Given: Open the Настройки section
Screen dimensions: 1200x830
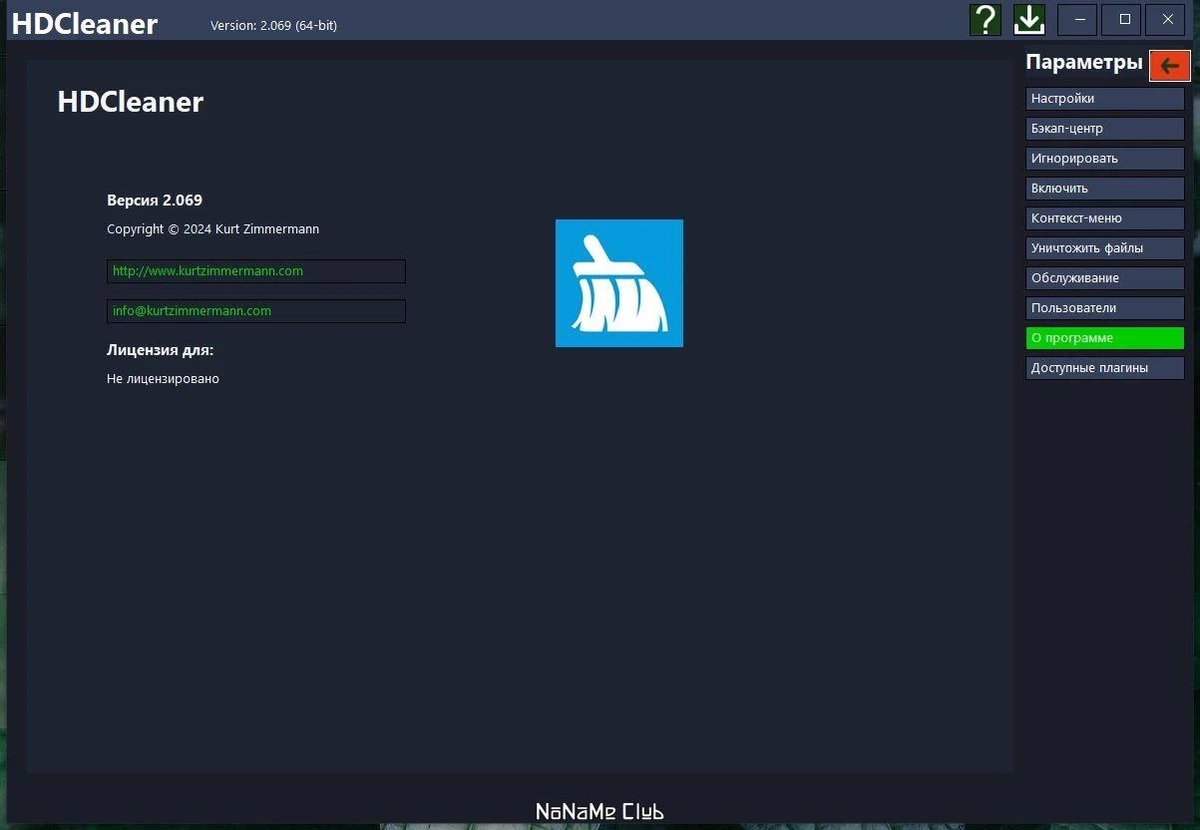Looking at the screenshot, I should click(x=1105, y=99).
